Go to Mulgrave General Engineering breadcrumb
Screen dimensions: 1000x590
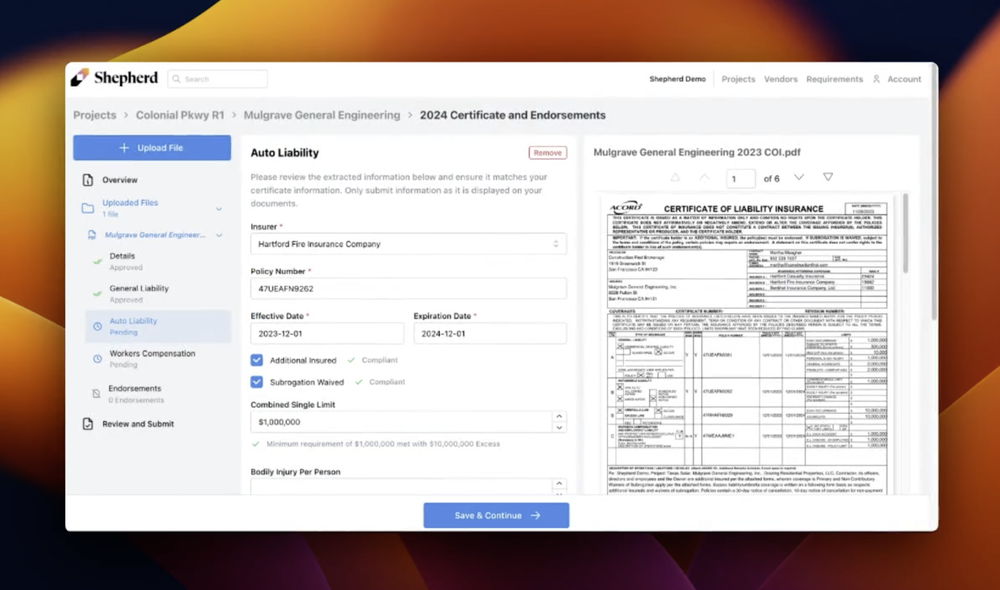tap(321, 115)
